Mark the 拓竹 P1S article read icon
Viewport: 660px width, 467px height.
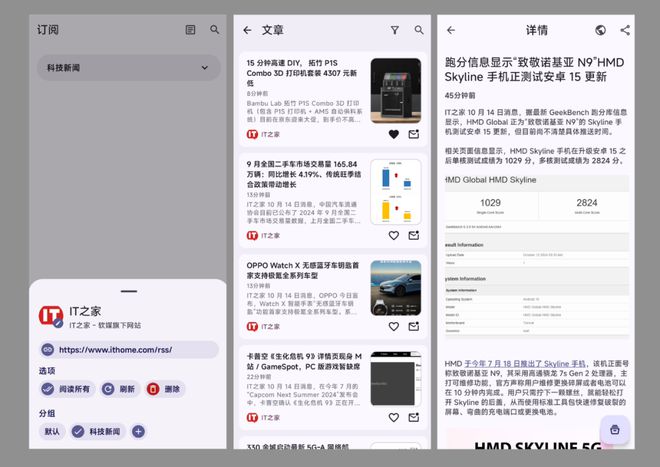[414, 134]
